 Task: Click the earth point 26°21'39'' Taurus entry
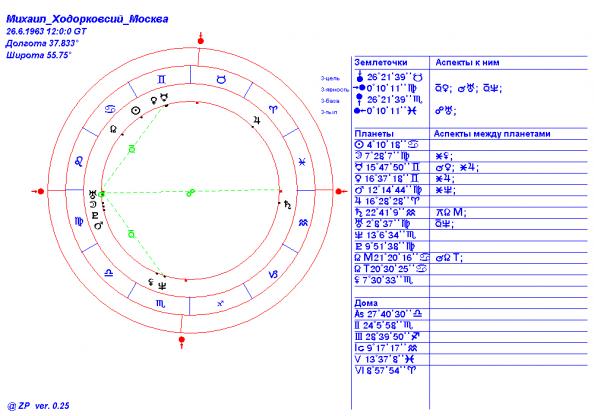389,77
